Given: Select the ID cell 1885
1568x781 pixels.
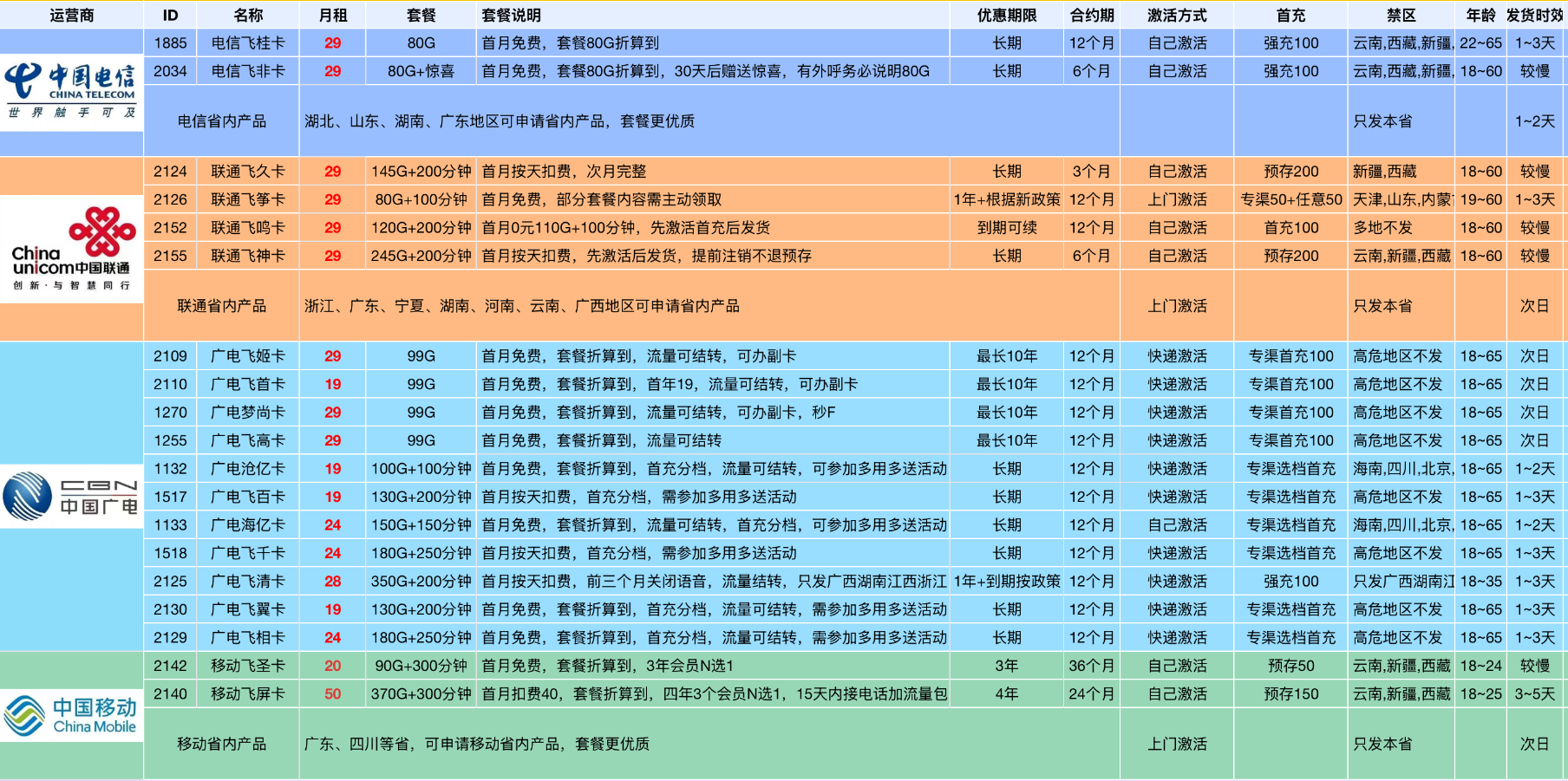Looking at the screenshot, I should point(170,42).
